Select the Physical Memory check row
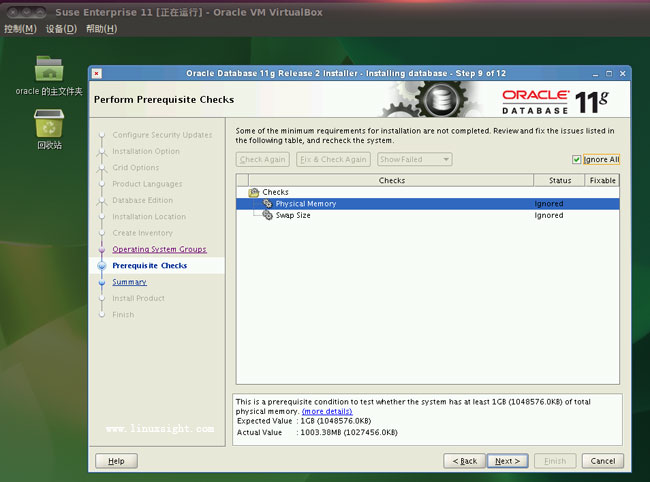The image size is (650, 482). pyautogui.click(x=428, y=203)
